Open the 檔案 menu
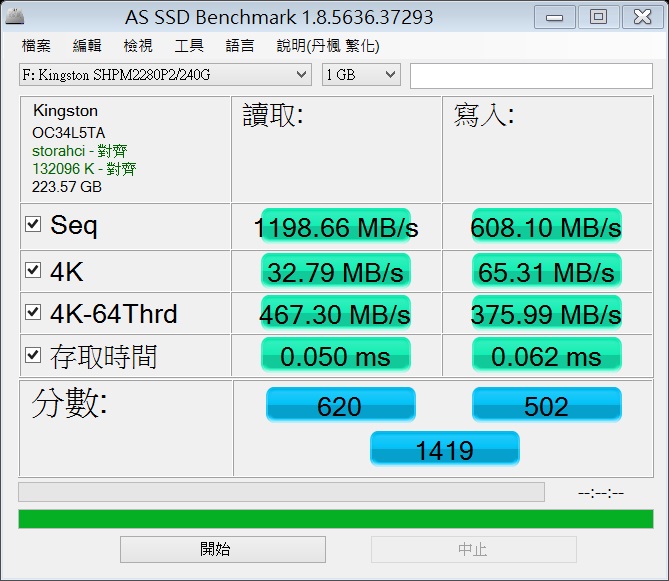This screenshot has width=669, height=581. tap(36, 46)
